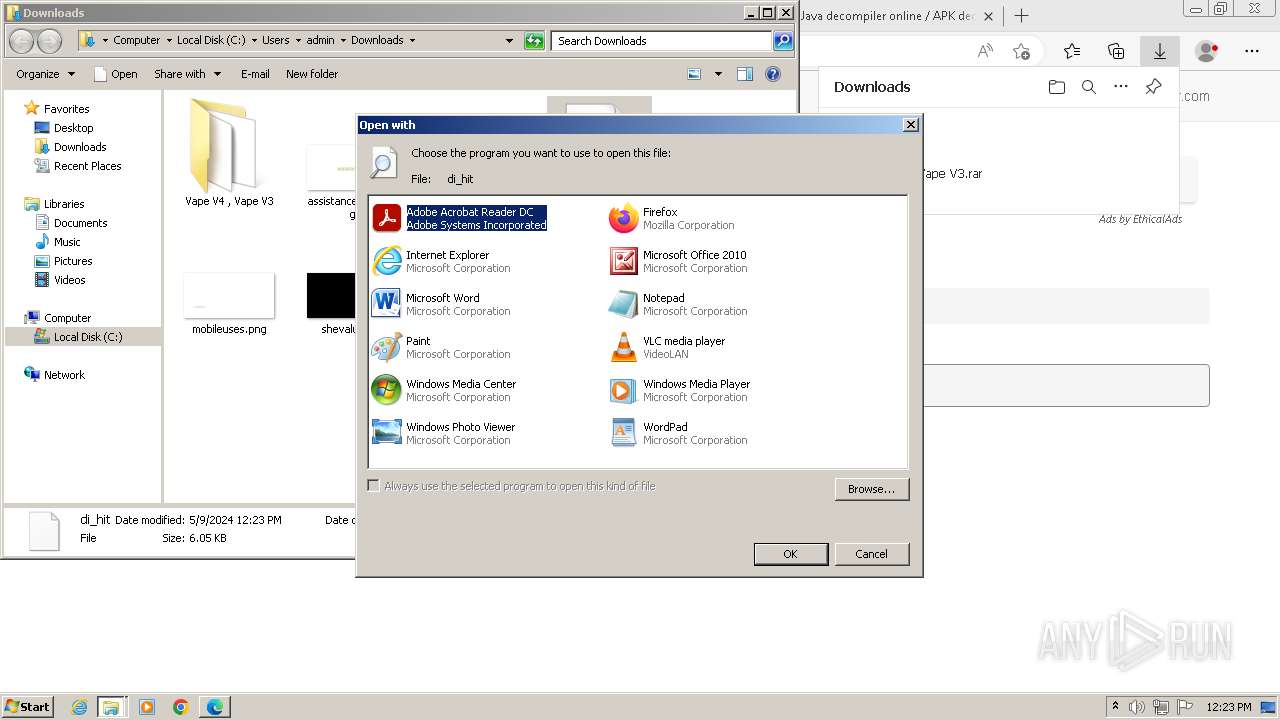Screen dimensions: 1280x720
Task: Select Microsoft Office 2010 icon
Action: point(623,261)
